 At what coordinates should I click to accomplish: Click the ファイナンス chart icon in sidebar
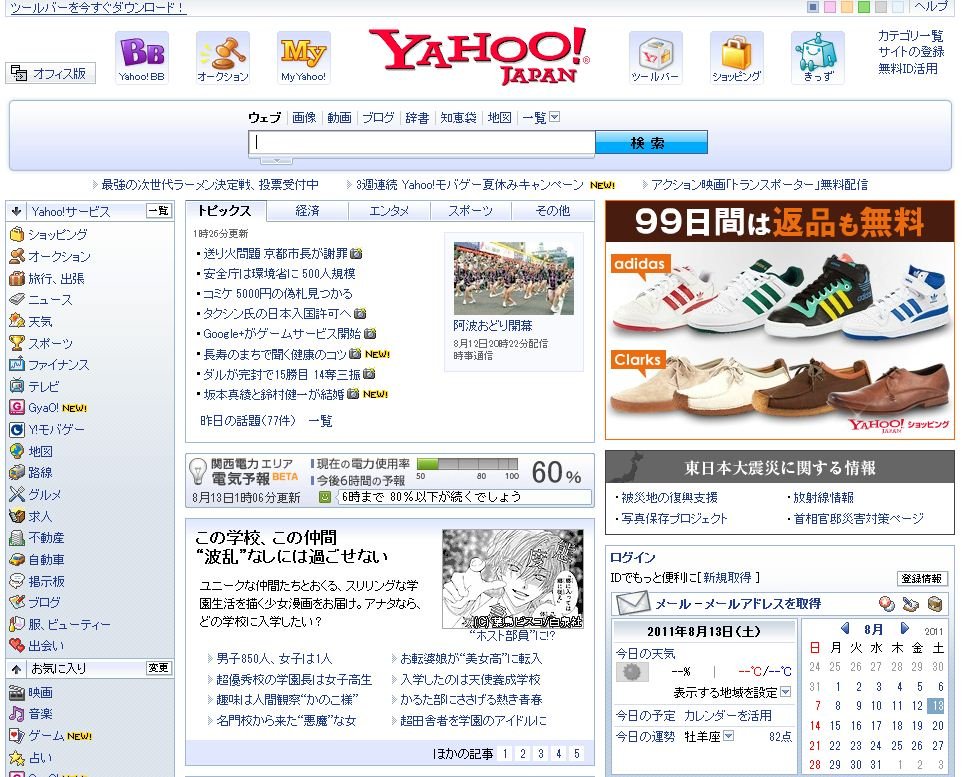pos(17,365)
